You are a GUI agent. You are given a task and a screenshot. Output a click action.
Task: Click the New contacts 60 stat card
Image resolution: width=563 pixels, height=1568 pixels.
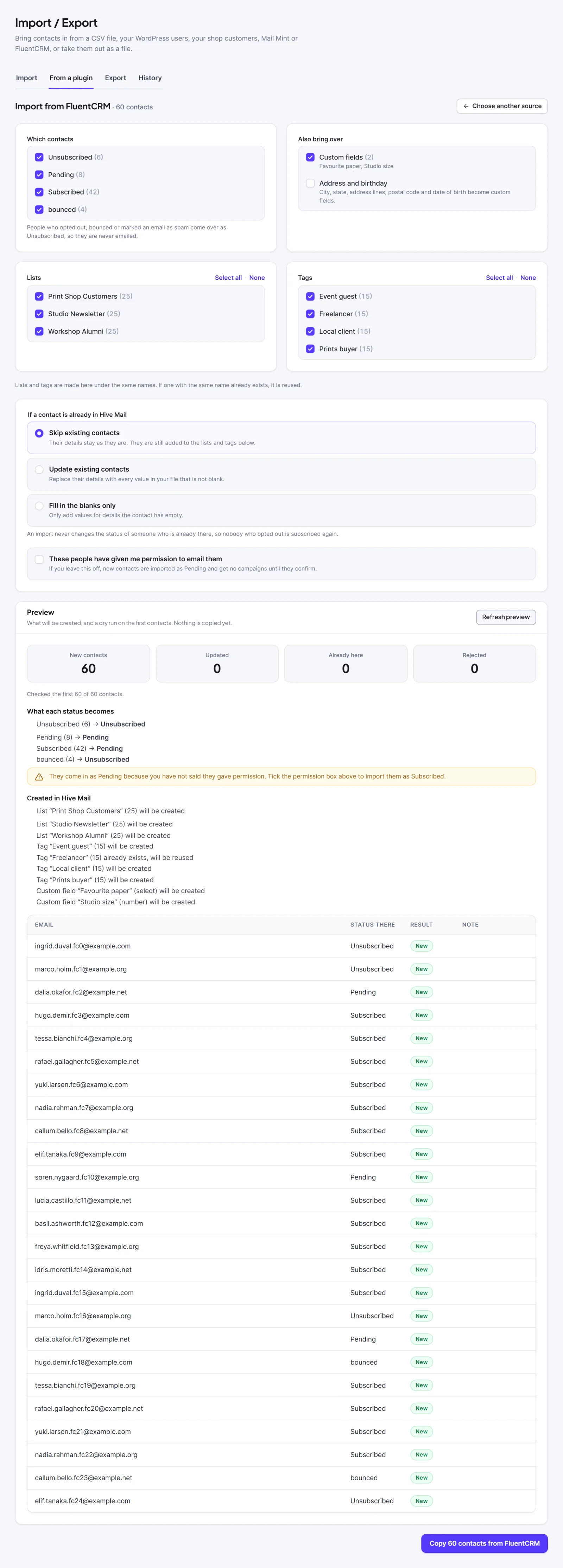(x=88, y=664)
